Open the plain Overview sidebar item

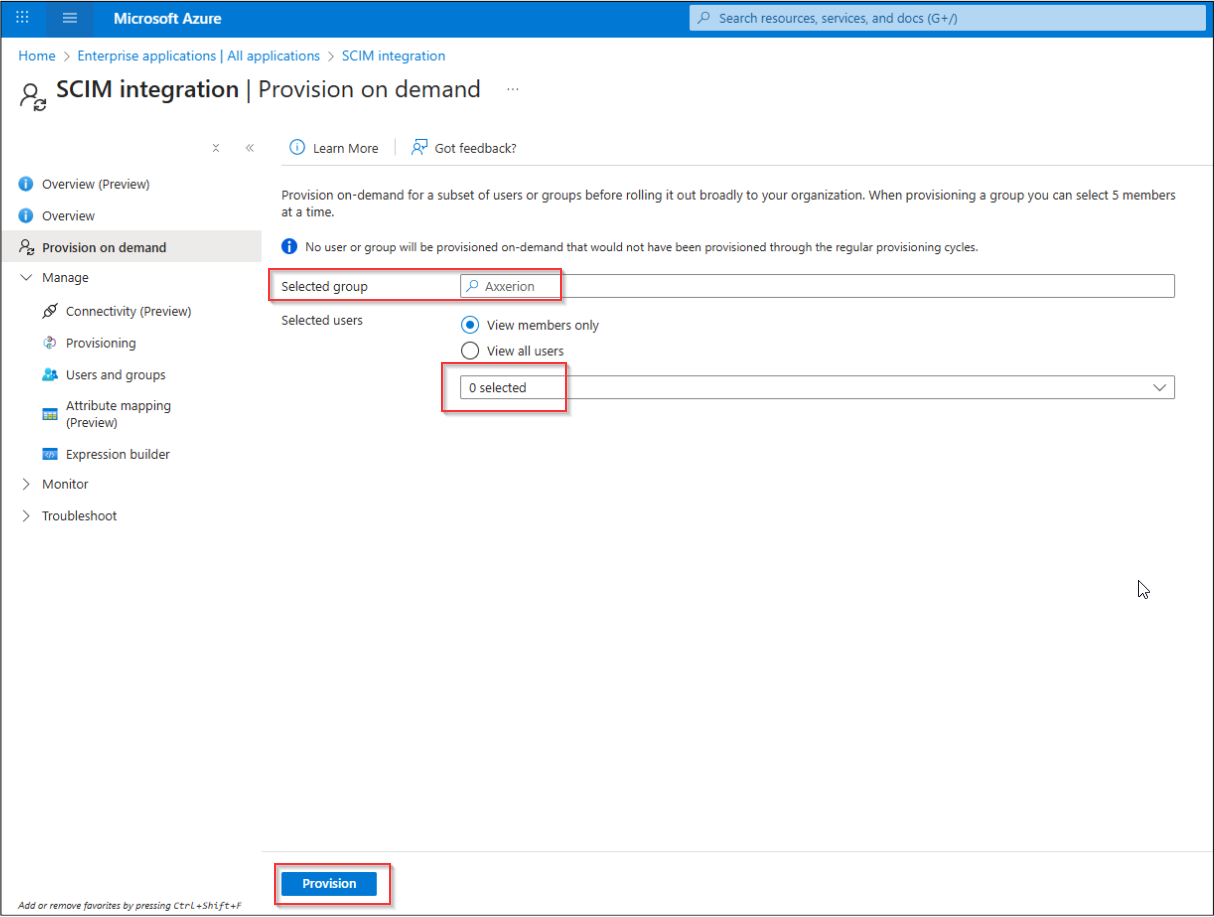coord(68,216)
